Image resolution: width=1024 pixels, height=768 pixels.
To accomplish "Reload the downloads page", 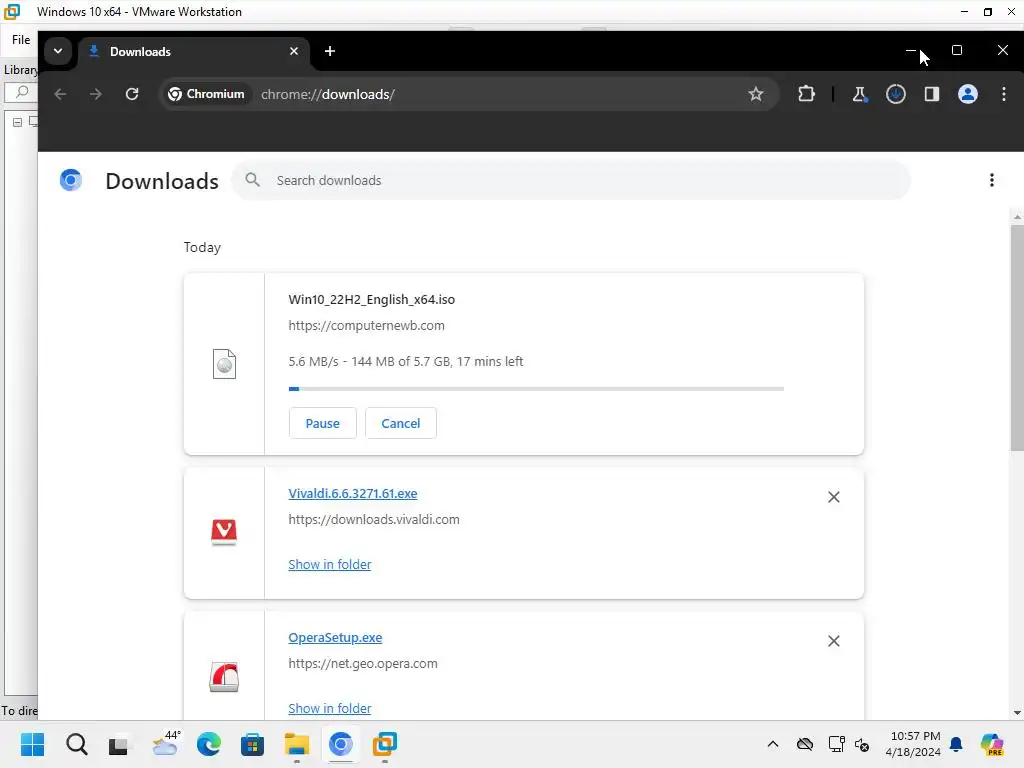I will [x=132, y=94].
